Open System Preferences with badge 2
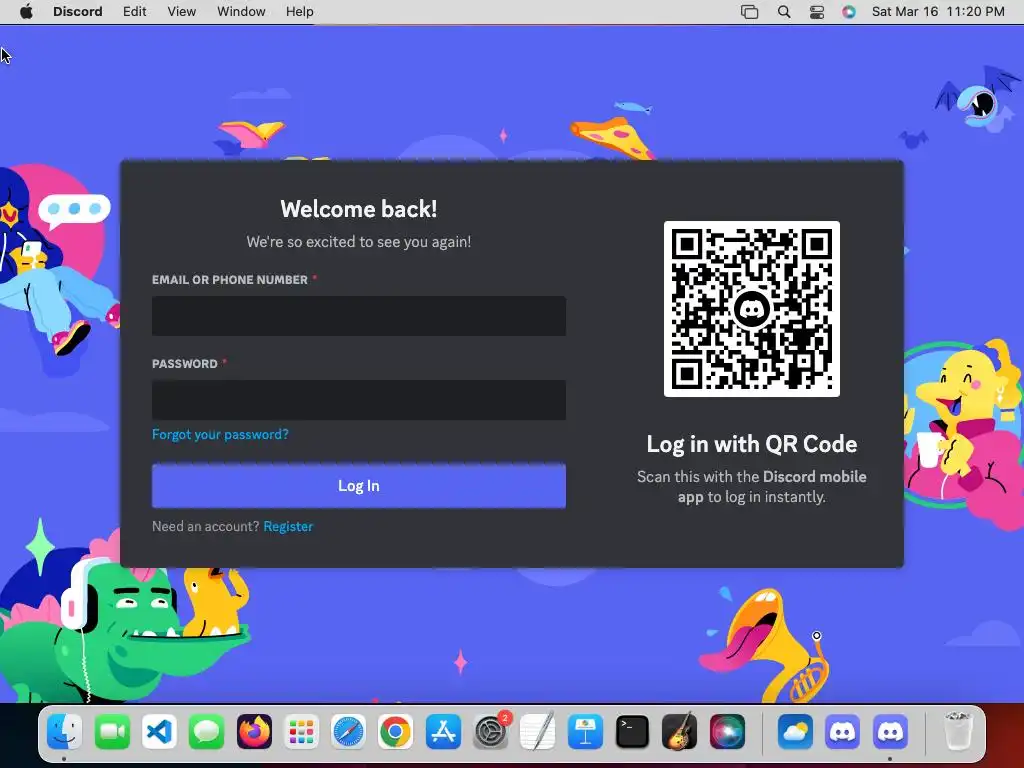Viewport: 1024px width, 768px height. click(490, 731)
